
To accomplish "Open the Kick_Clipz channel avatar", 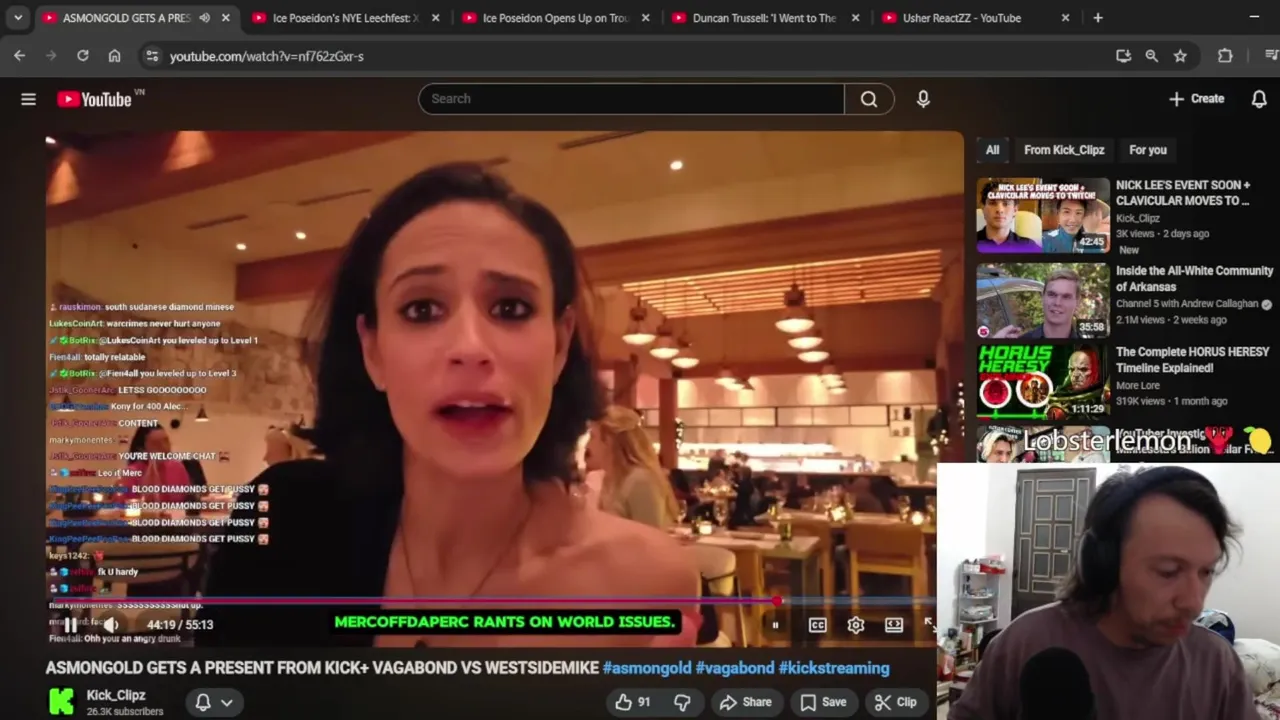I will [x=62, y=701].
